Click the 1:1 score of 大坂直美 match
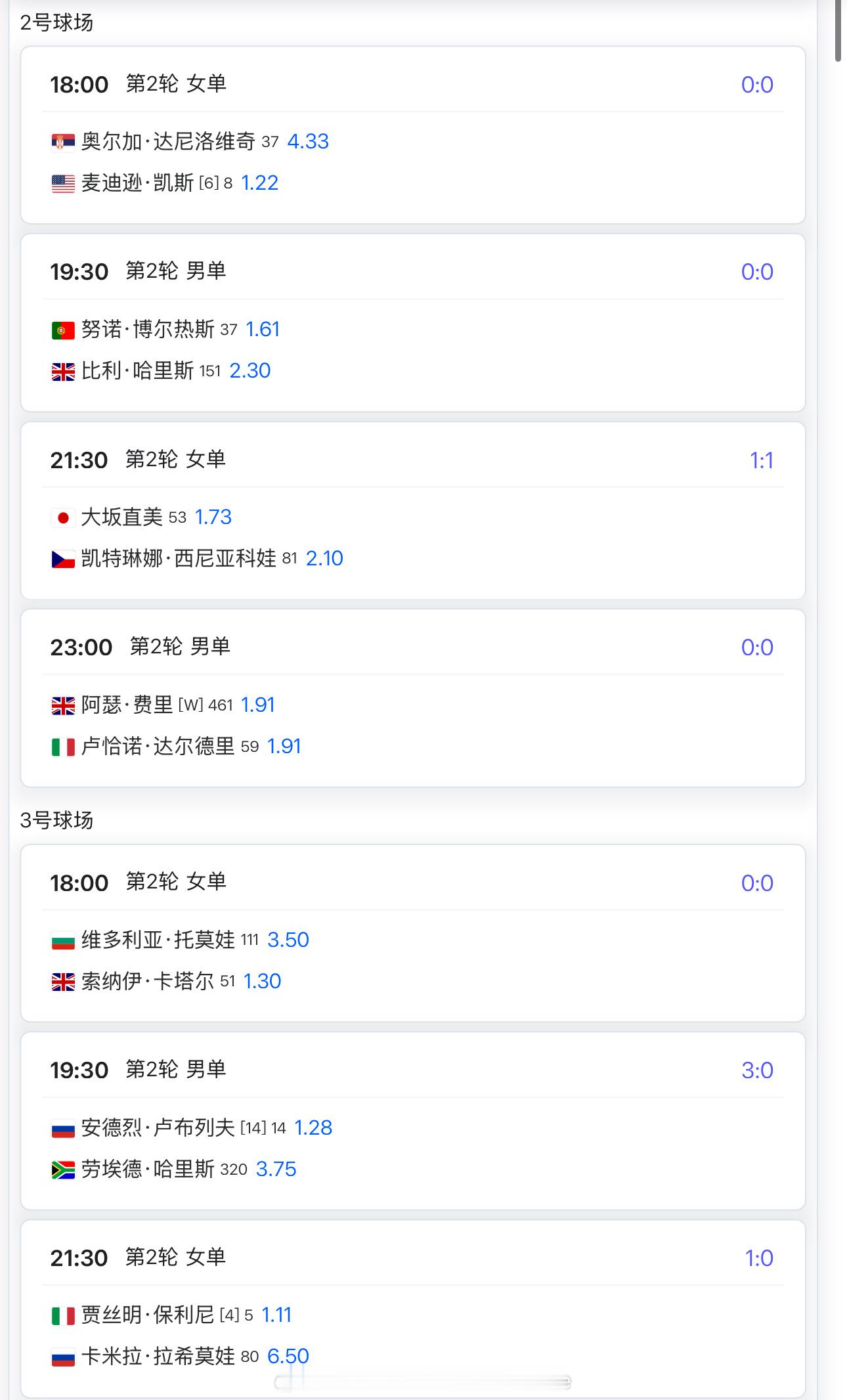 click(762, 460)
